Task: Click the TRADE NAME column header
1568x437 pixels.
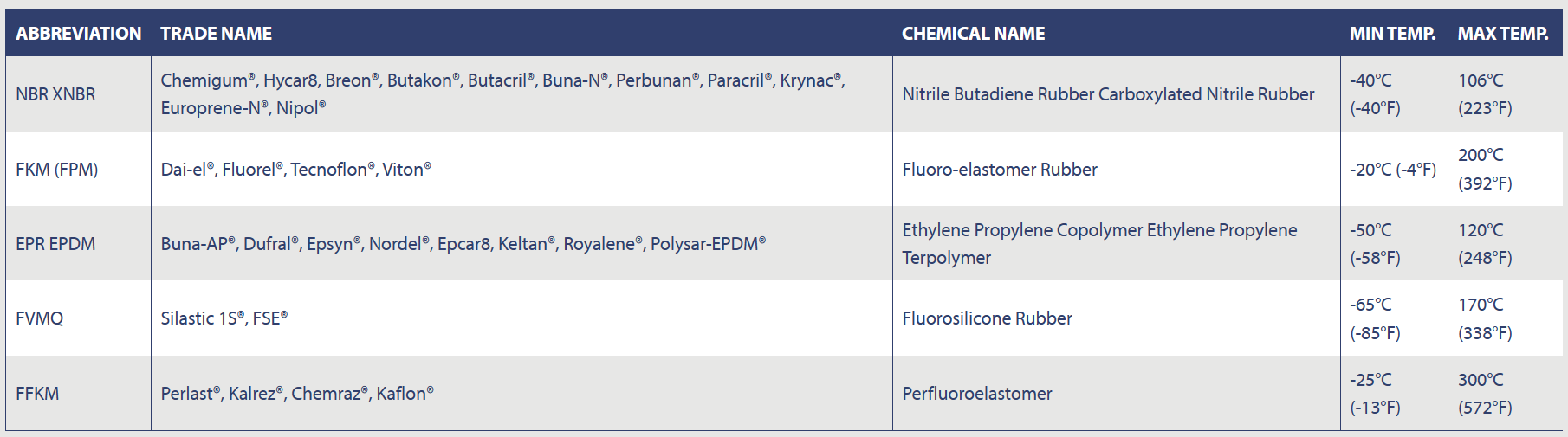Action: point(216,34)
